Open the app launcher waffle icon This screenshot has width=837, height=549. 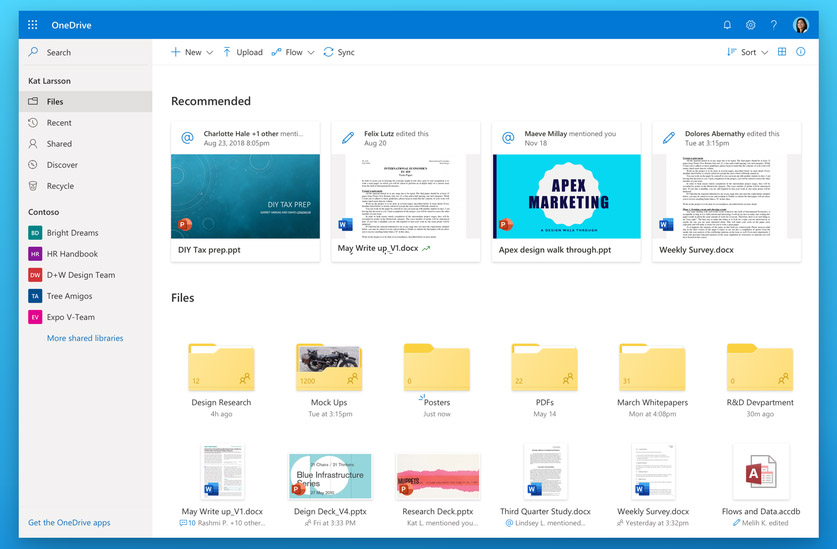coord(33,25)
